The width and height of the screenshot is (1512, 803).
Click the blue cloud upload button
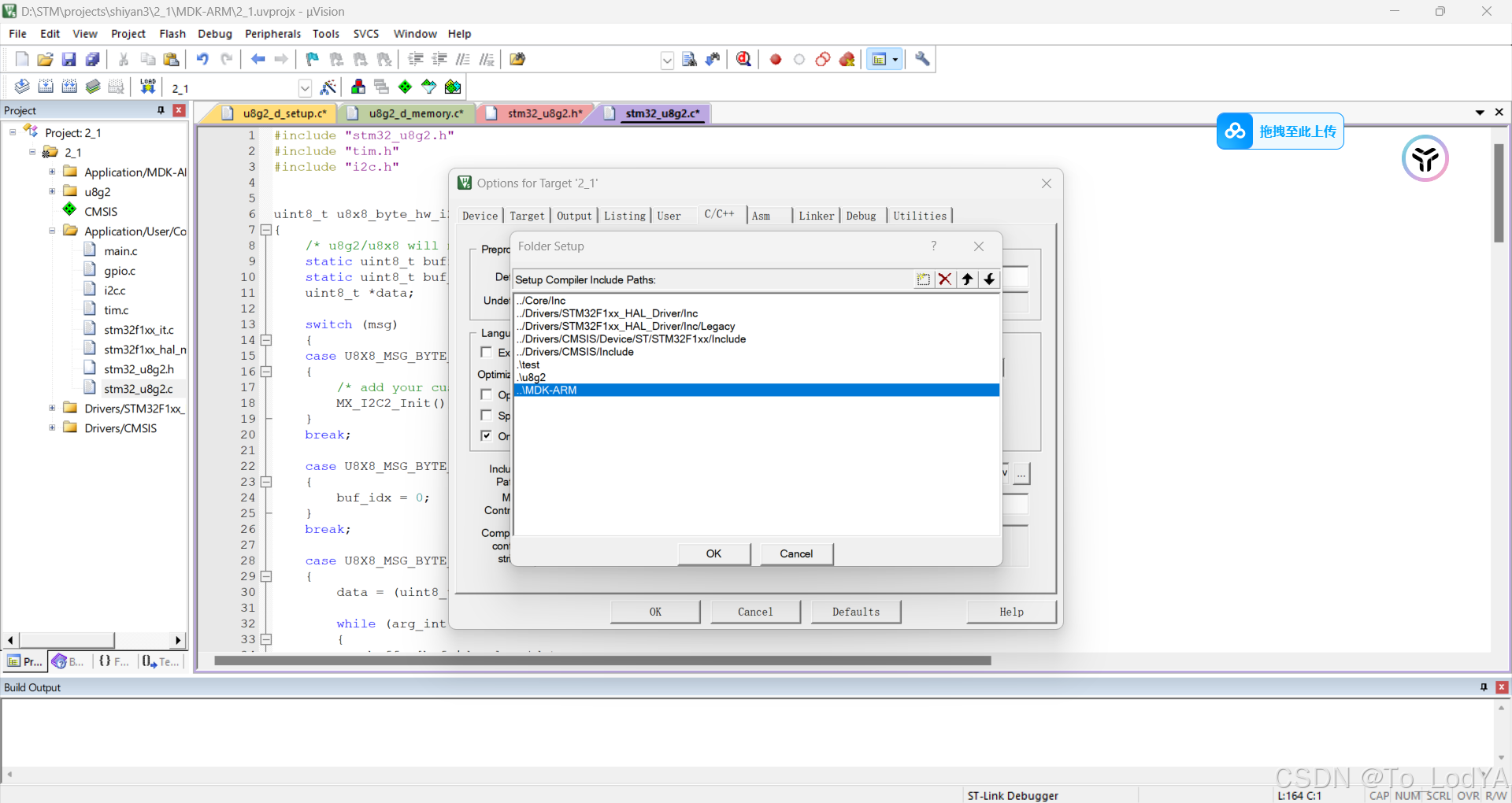point(1280,131)
